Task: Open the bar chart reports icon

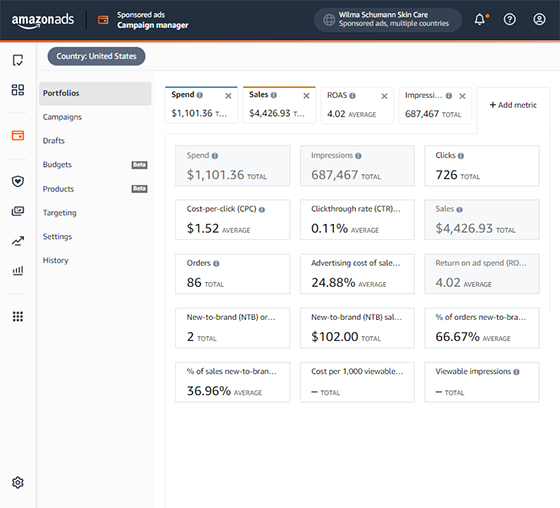Action: click(18, 271)
